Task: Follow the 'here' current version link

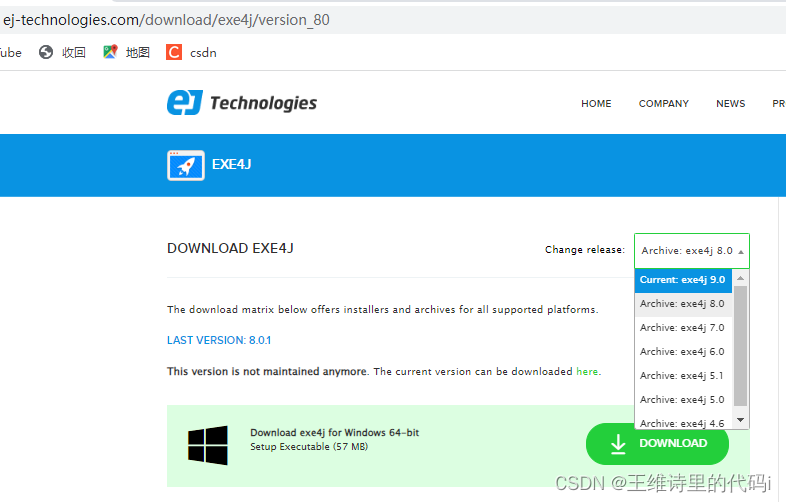Action: point(587,372)
